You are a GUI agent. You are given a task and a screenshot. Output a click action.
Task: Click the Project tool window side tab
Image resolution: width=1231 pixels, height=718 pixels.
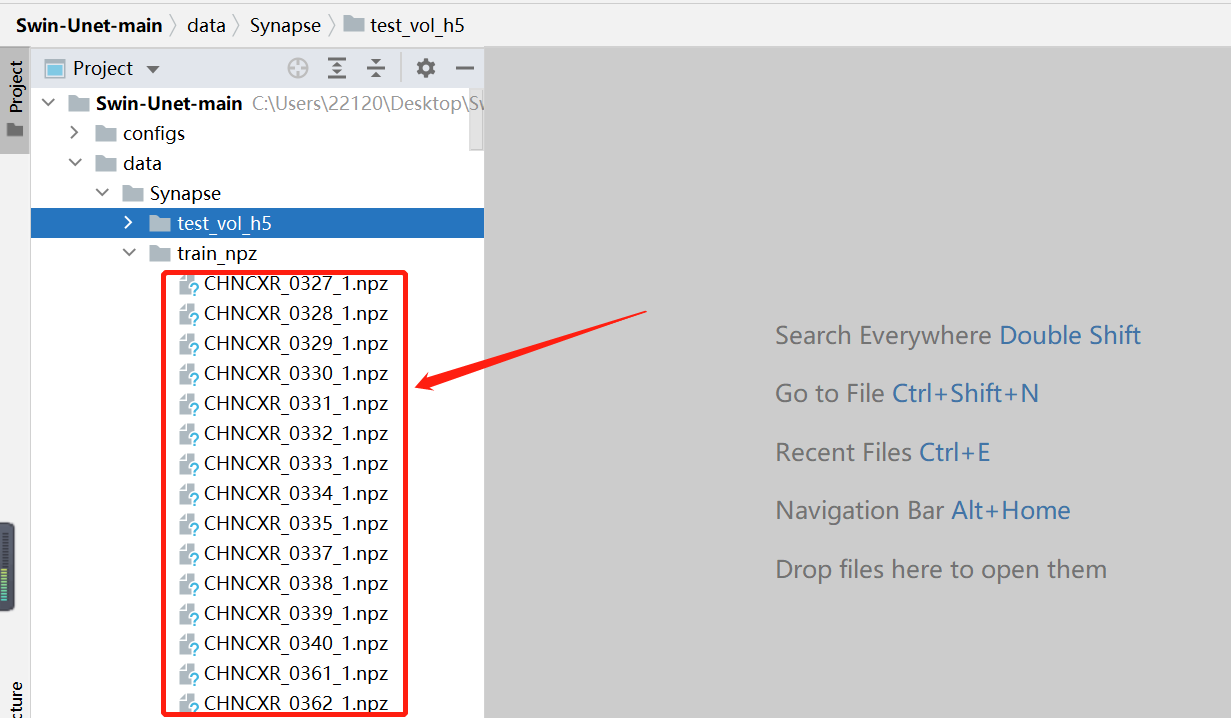click(15, 90)
